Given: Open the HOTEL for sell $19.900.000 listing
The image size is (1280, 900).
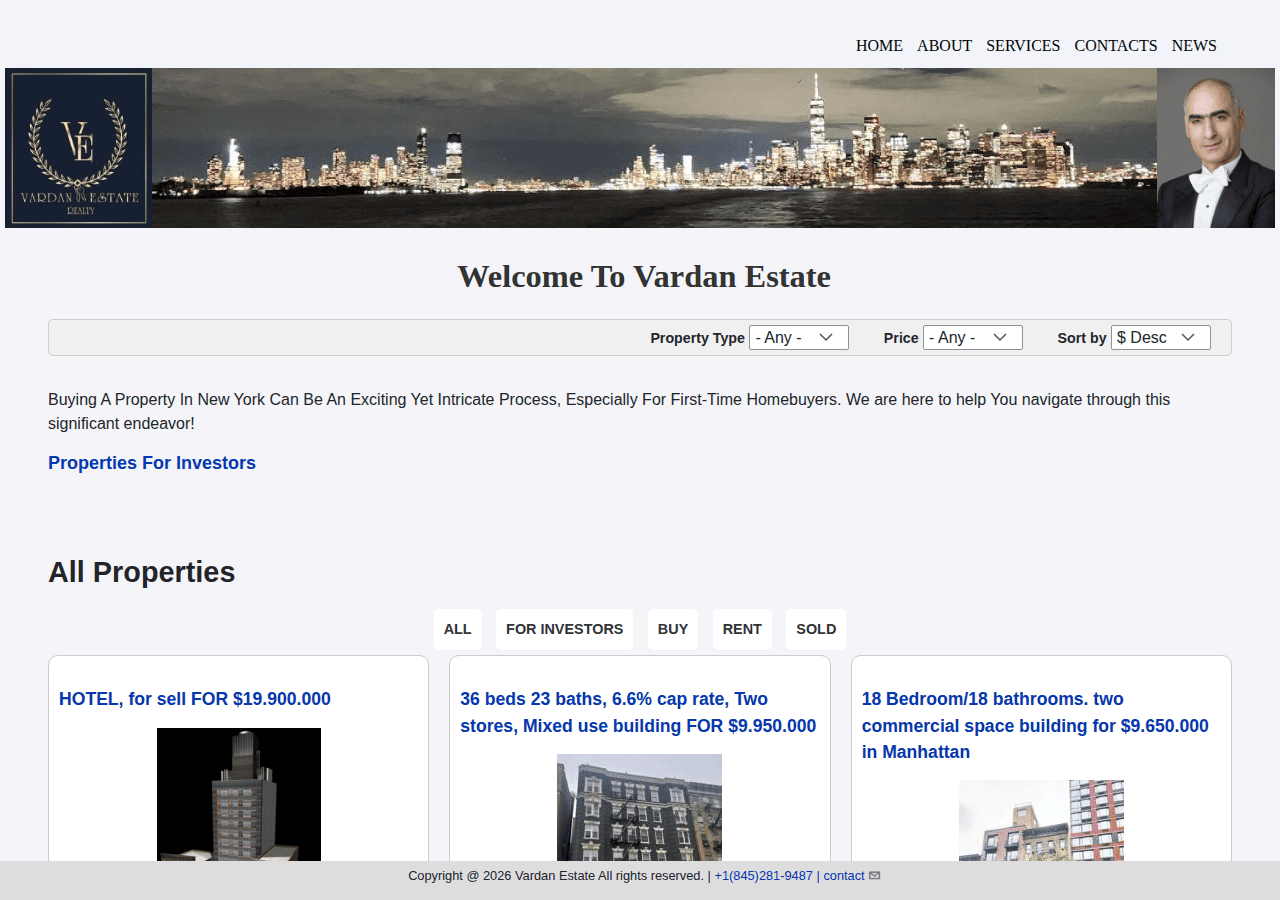Looking at the screenshot, I should [x=195, y=699].
